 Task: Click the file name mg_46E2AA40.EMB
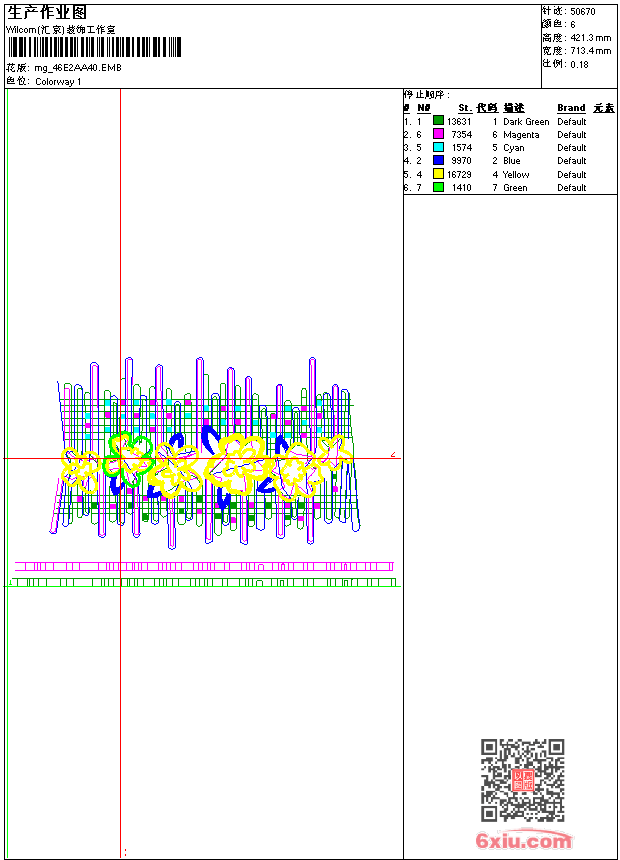[x=78, y=68]
